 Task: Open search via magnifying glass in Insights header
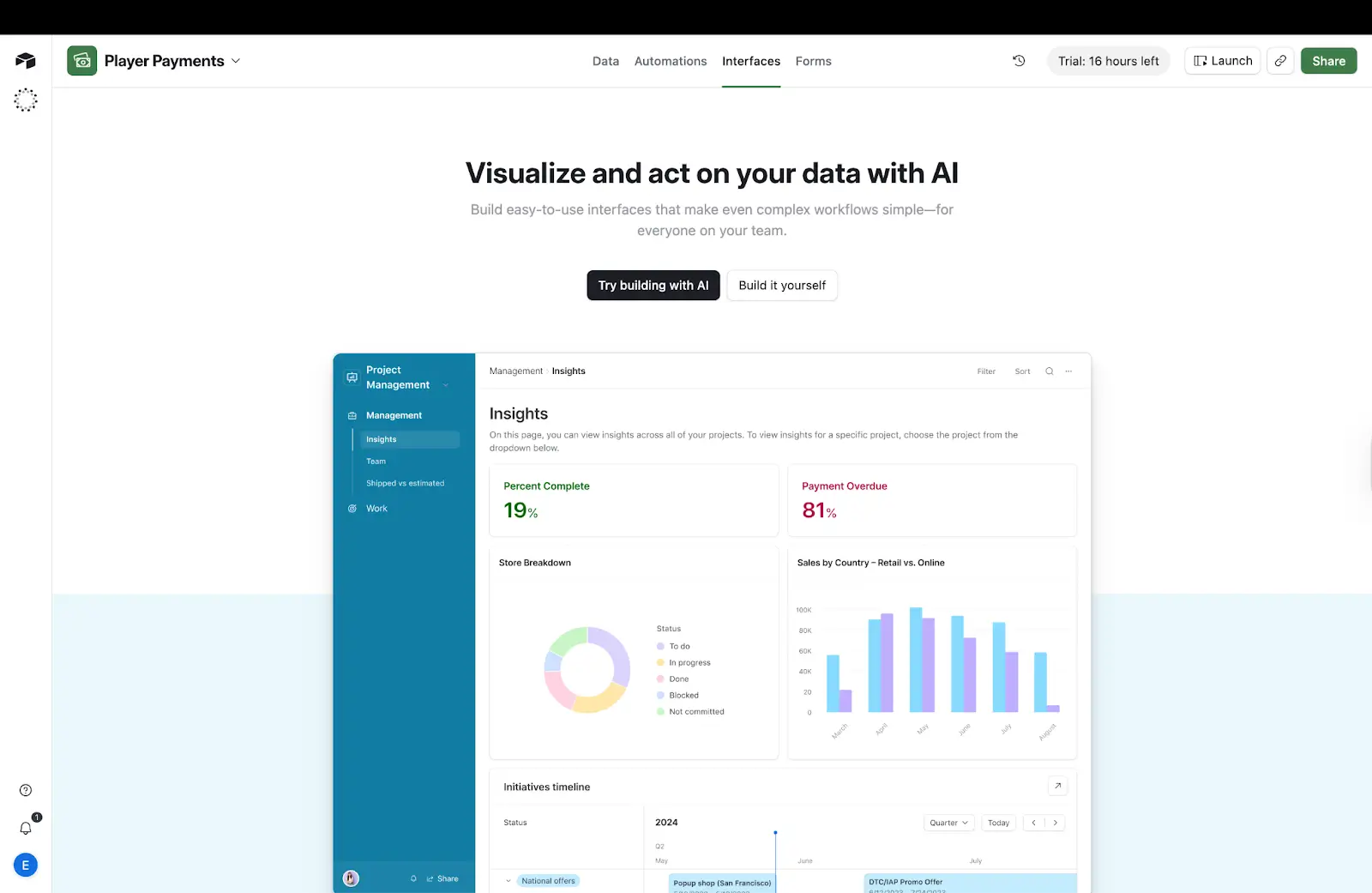1049,371
